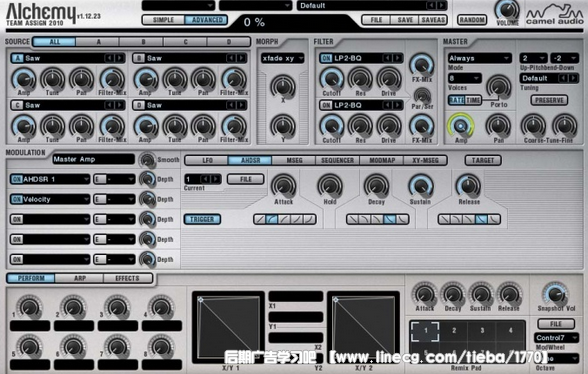Select previous waveform arrow for source C
Screen dimensions: 588x374
[109, 105]
